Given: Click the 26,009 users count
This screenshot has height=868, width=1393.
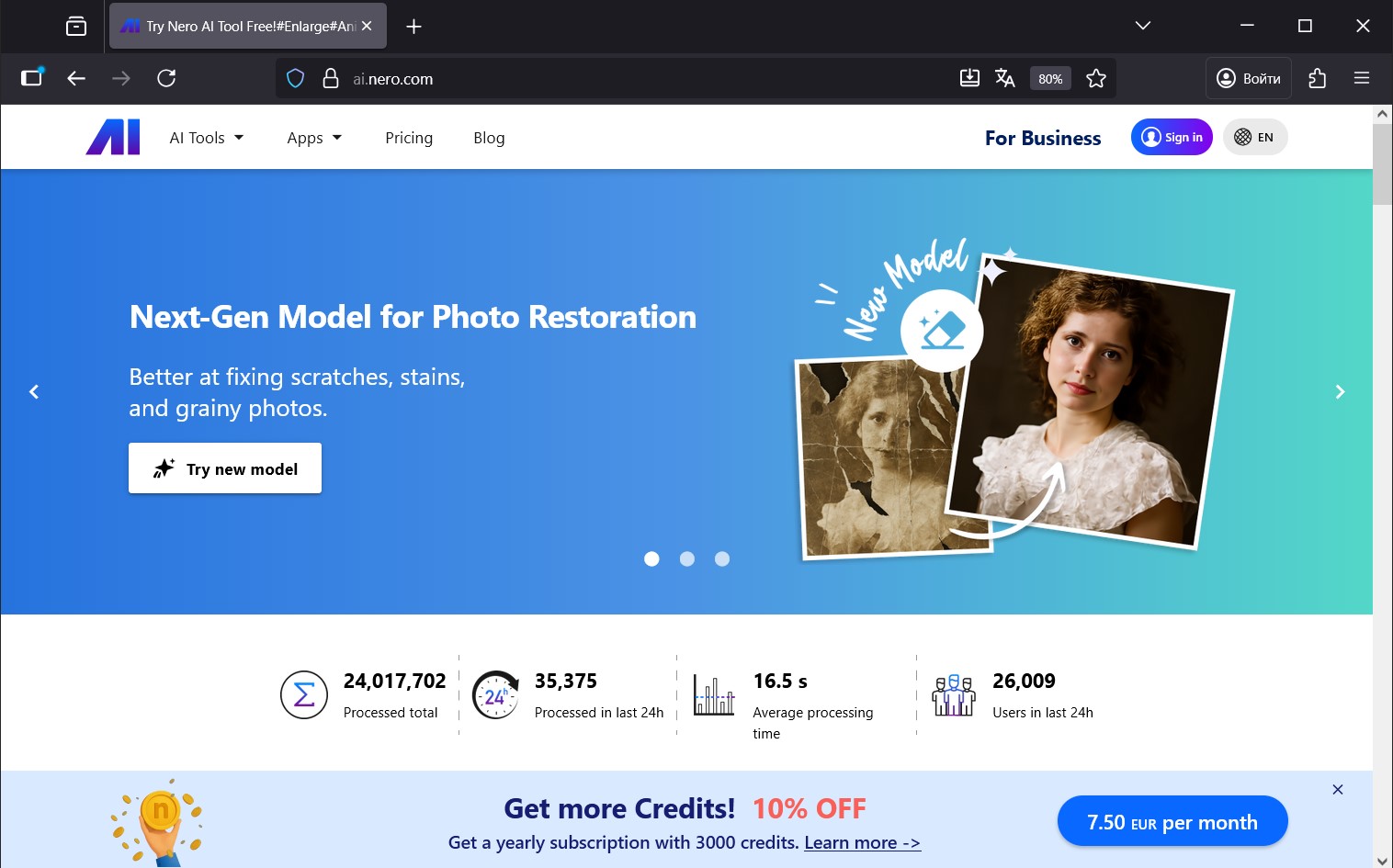Looking at the screenshot, I should (x=1024, y=681).
